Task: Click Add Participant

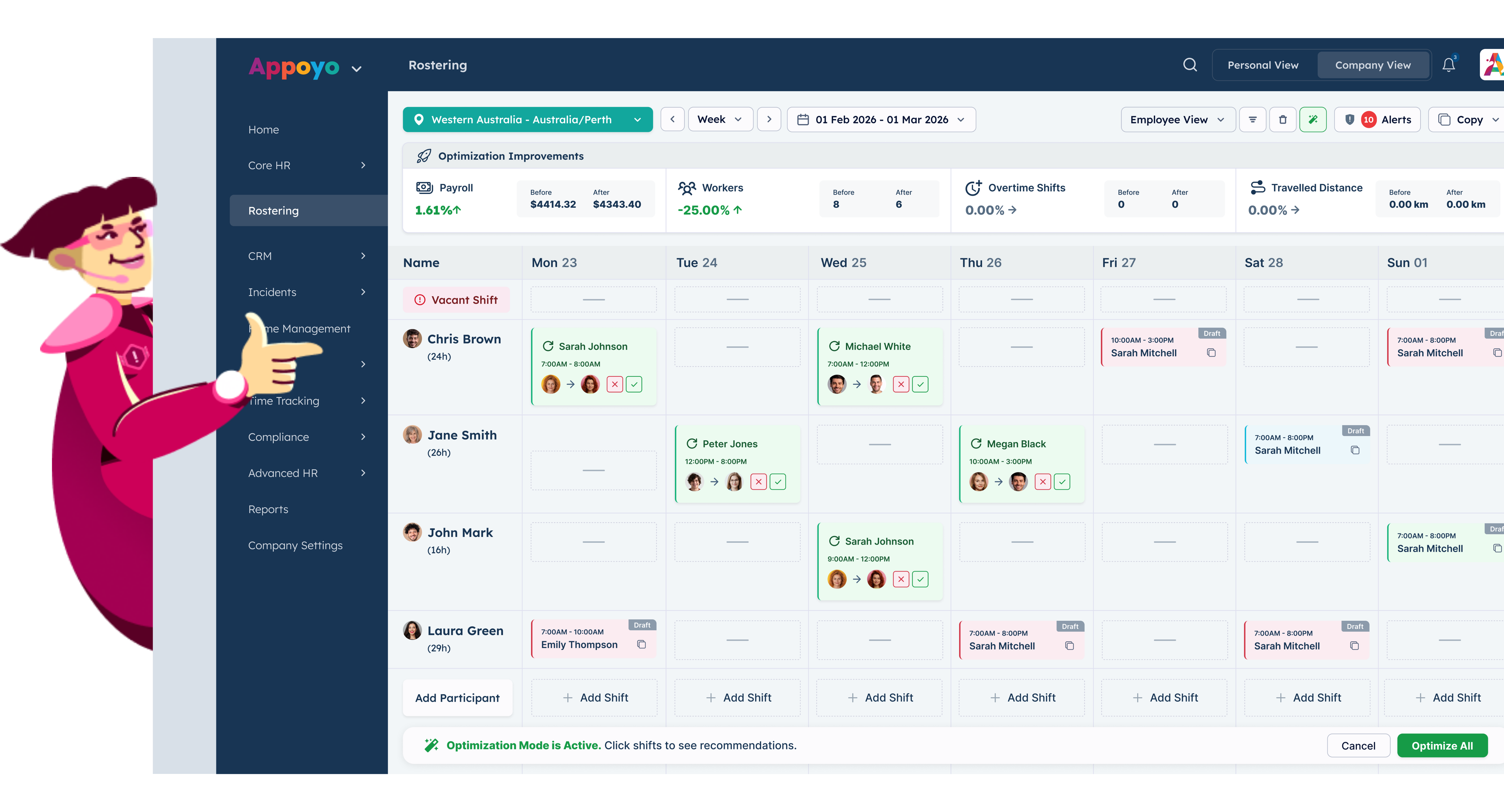Action: click(x=457, y=697)
